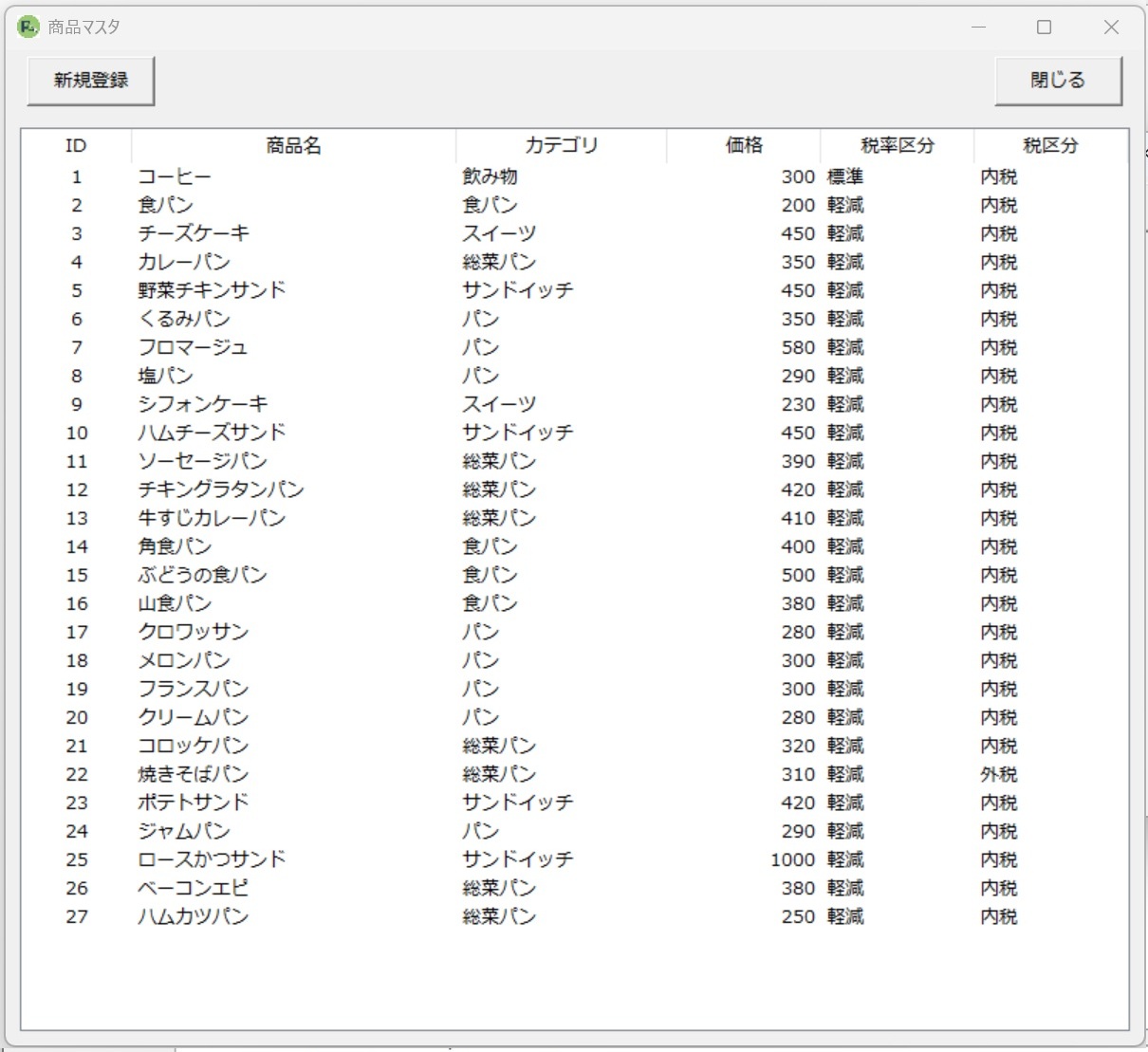This screenshot has height=1052, width=1148.
Task: Click the 新規登録 button
Action: [x=91, y=81]
